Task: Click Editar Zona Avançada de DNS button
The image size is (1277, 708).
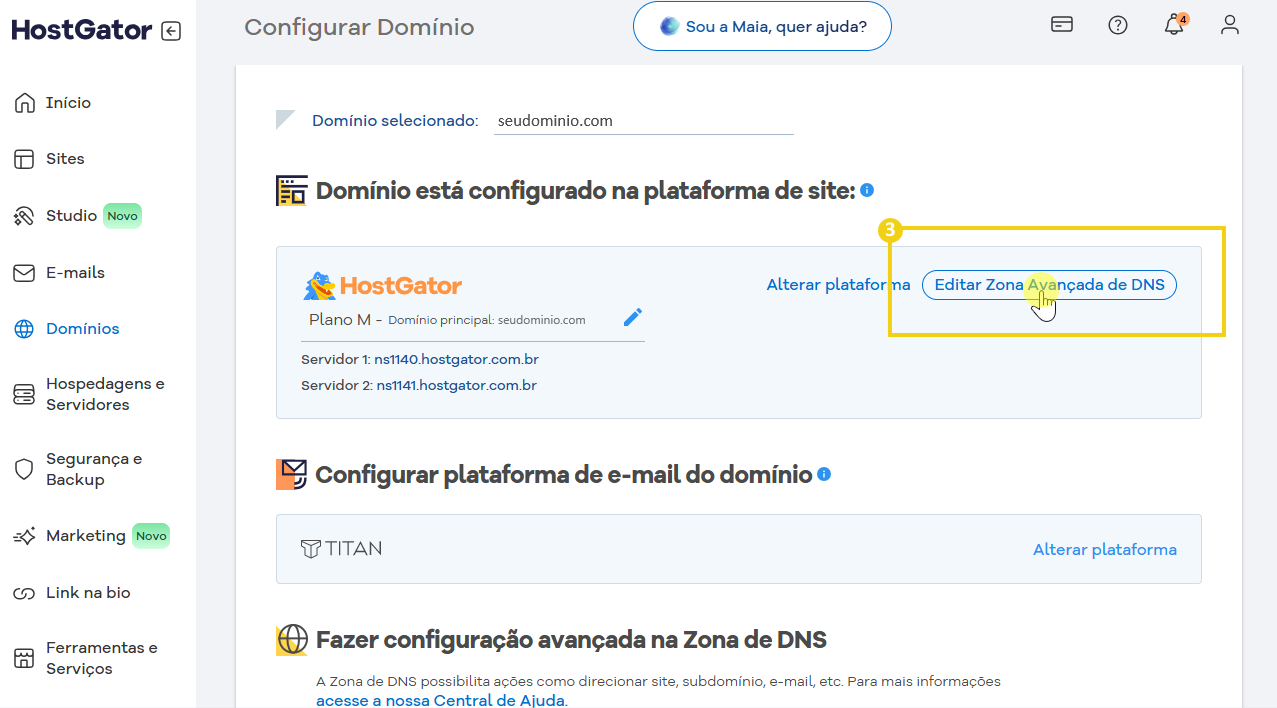Action: pos(1049,285)
